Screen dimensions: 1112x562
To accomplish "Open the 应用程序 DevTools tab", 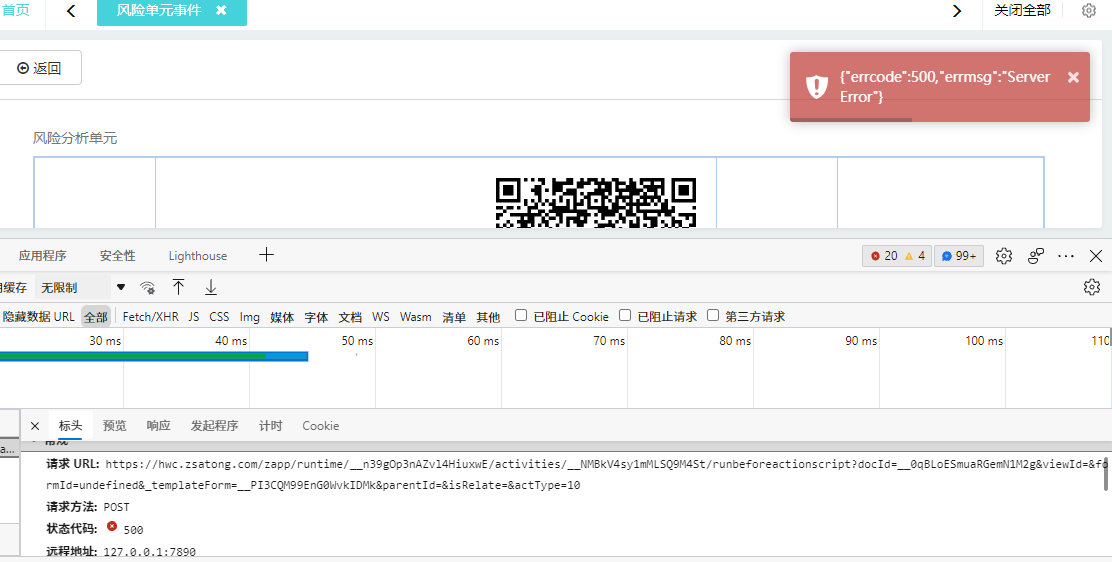I will [x=43, y=255].
